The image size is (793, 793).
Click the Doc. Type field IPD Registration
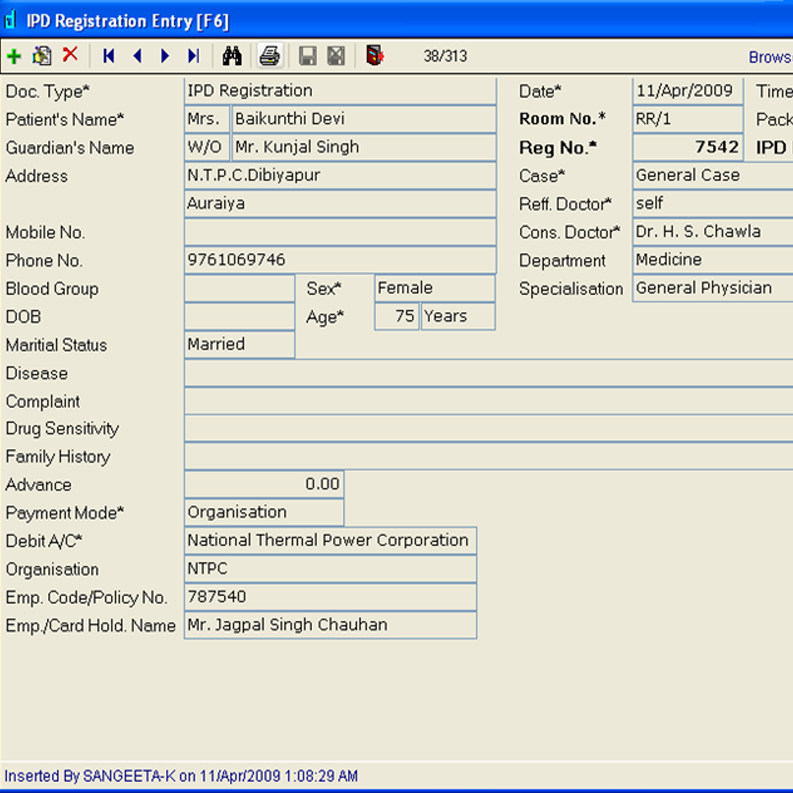coord(340,91)
